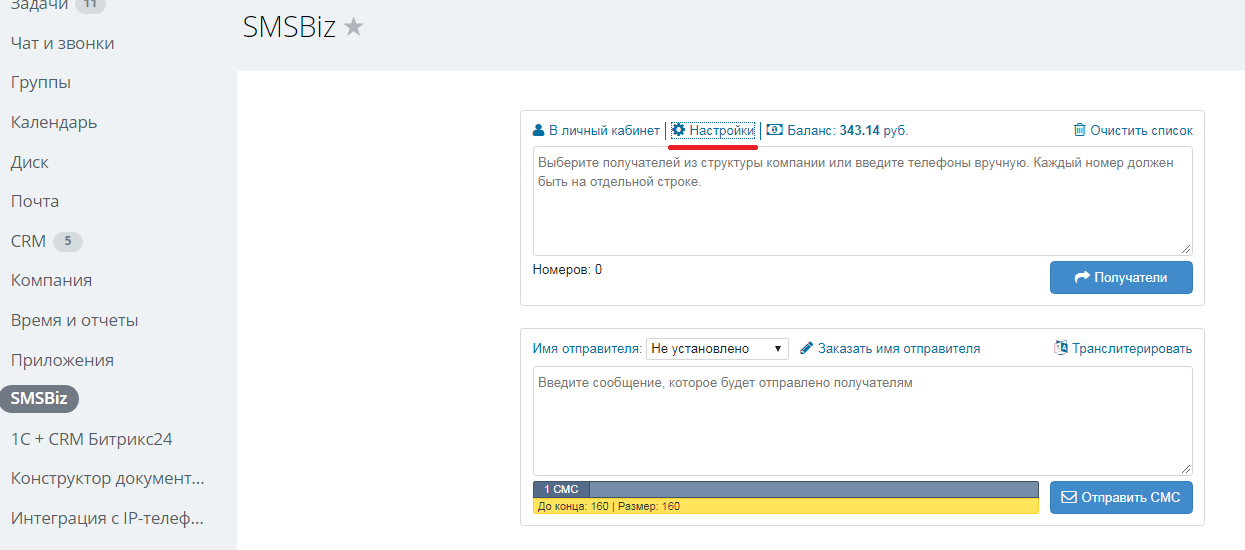Click the pencil icon beside 'Заказать имя отправителя'
Screen dimensions: 1245x550
(806, 348)
